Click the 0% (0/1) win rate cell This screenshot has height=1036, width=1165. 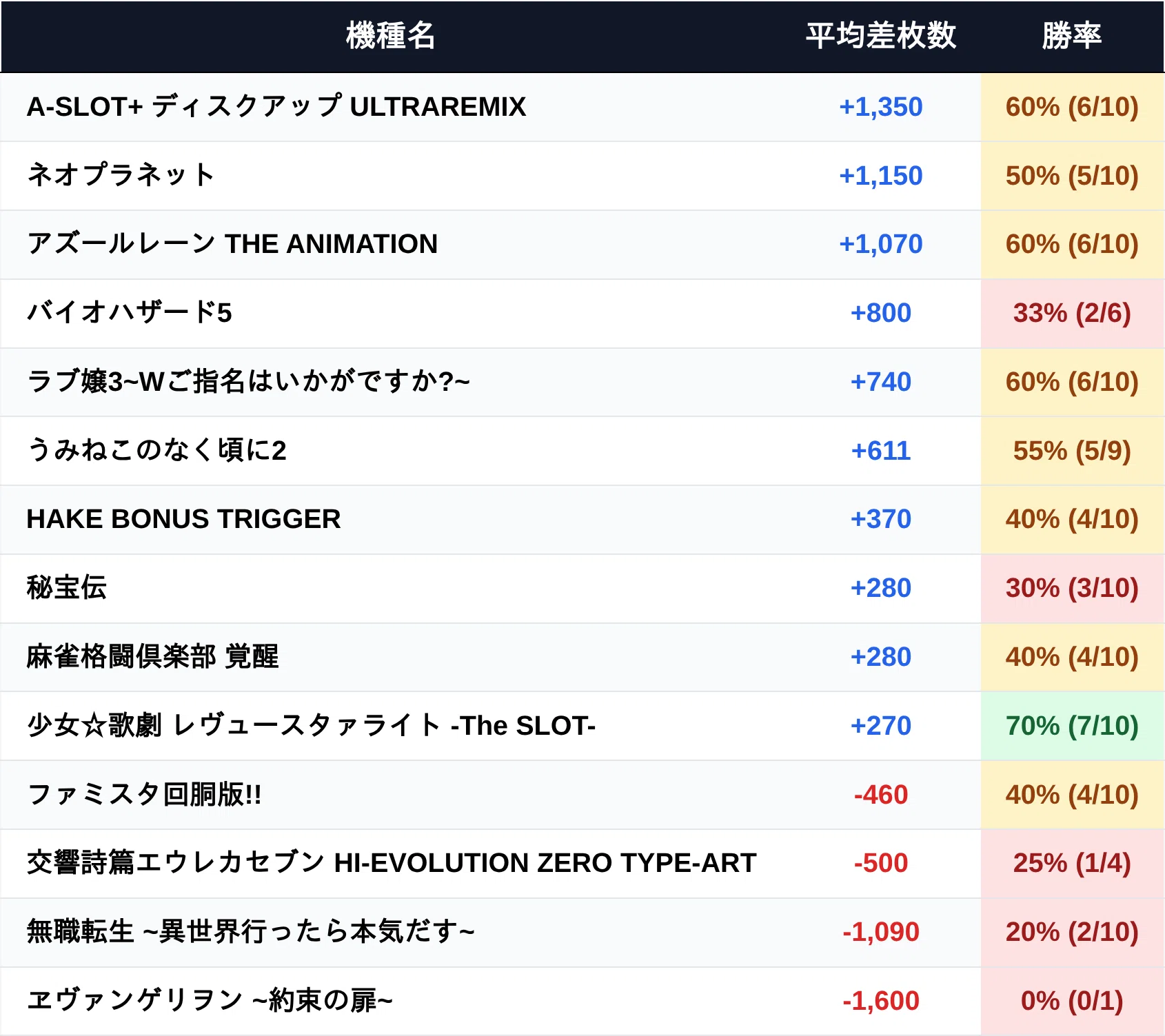(x=1073, y=1001)
